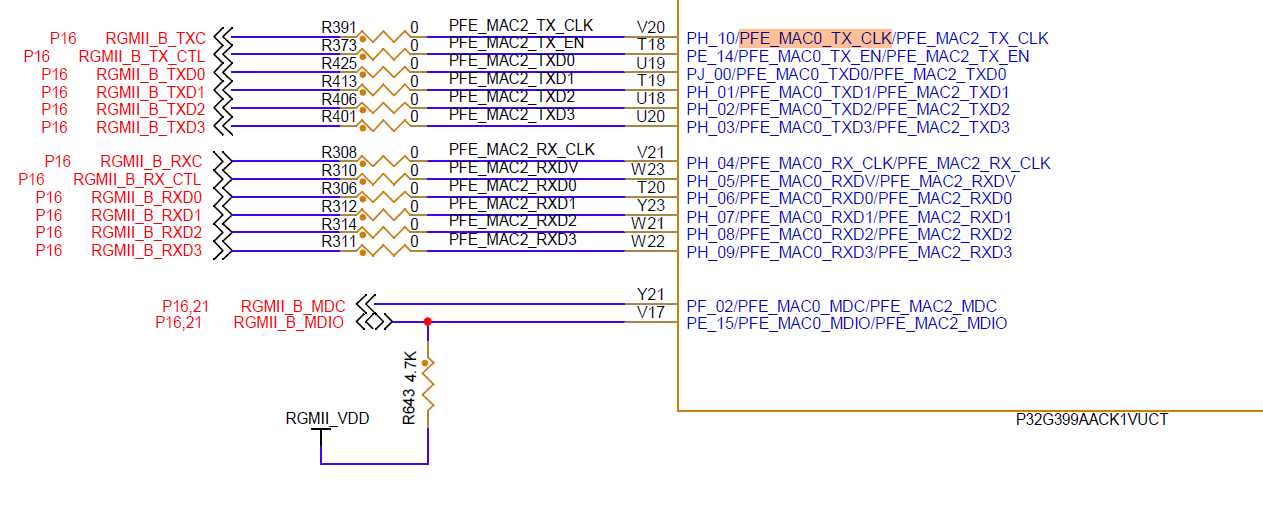Select the RGMII_B_TXC net label
1263x511 pixels.
[x=156, y=38]
